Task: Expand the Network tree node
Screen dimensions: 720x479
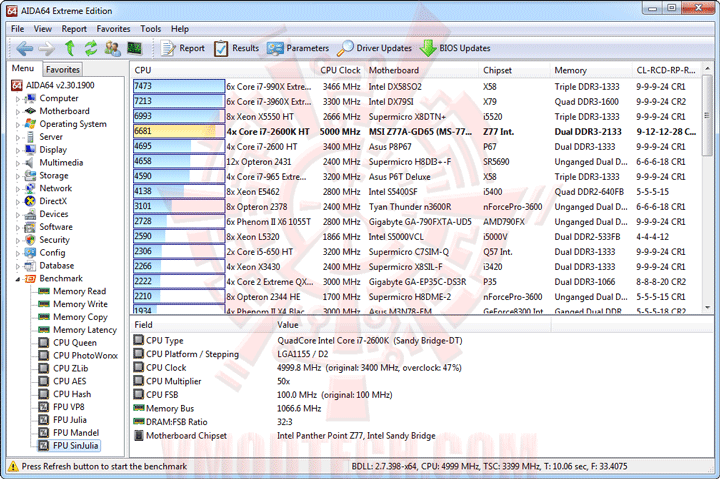Action: click(x=17, y=189)
